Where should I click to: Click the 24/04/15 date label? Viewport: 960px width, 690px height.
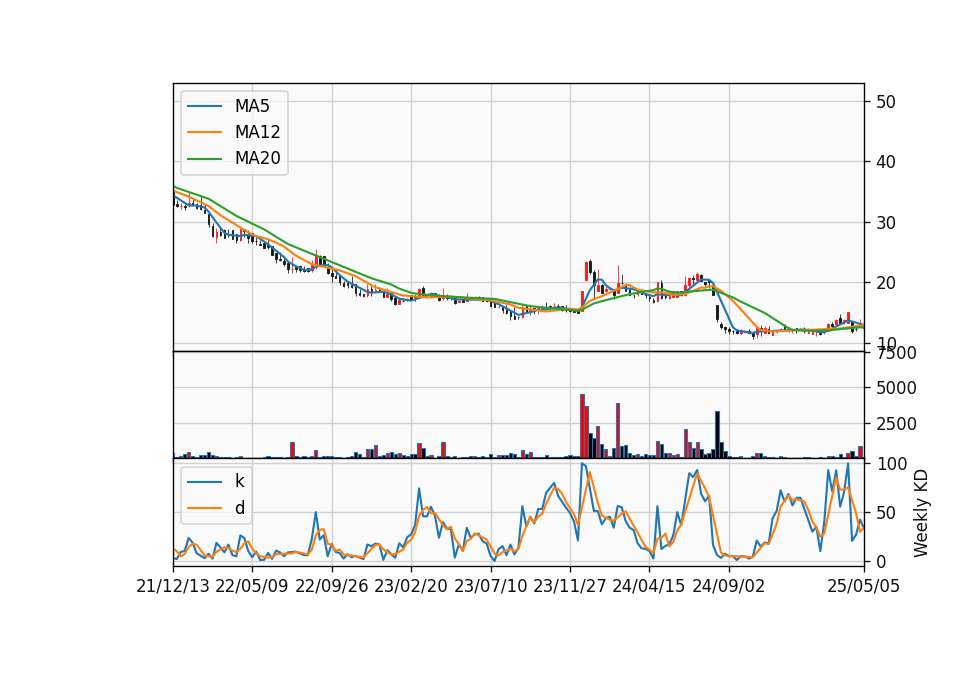tap(649, 586)
